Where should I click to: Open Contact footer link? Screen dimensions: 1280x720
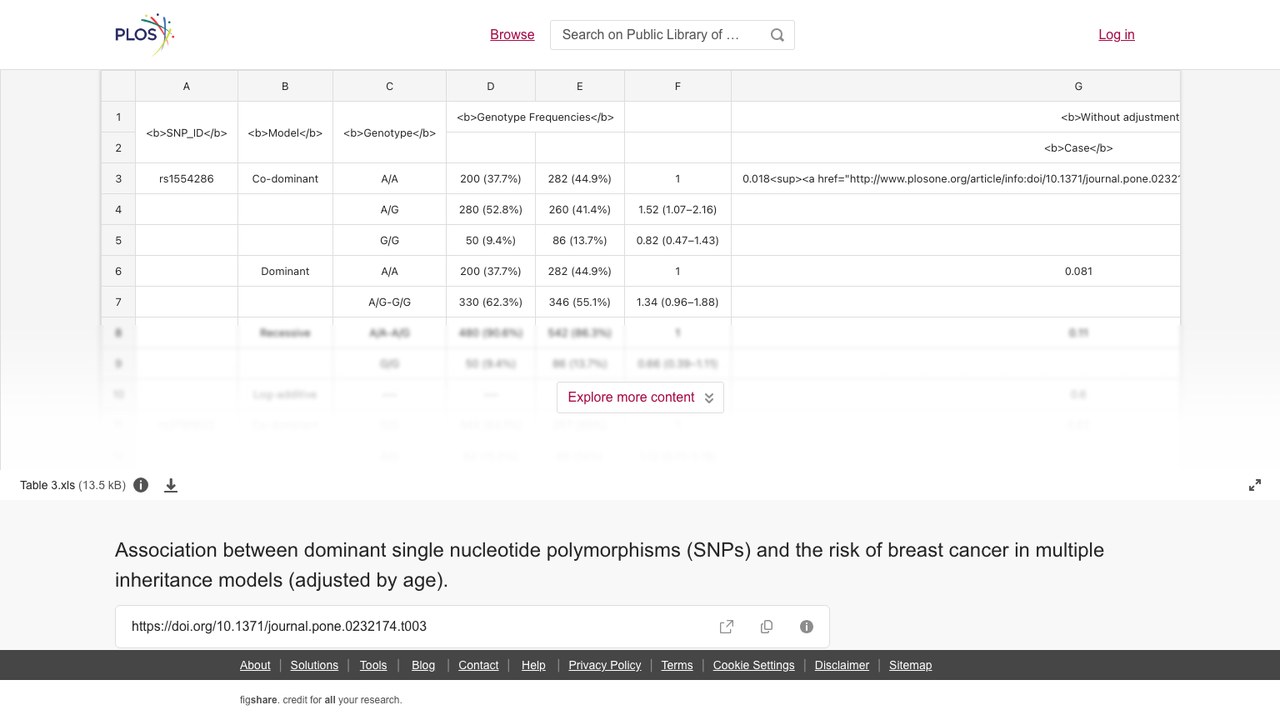tap(478, 665)
